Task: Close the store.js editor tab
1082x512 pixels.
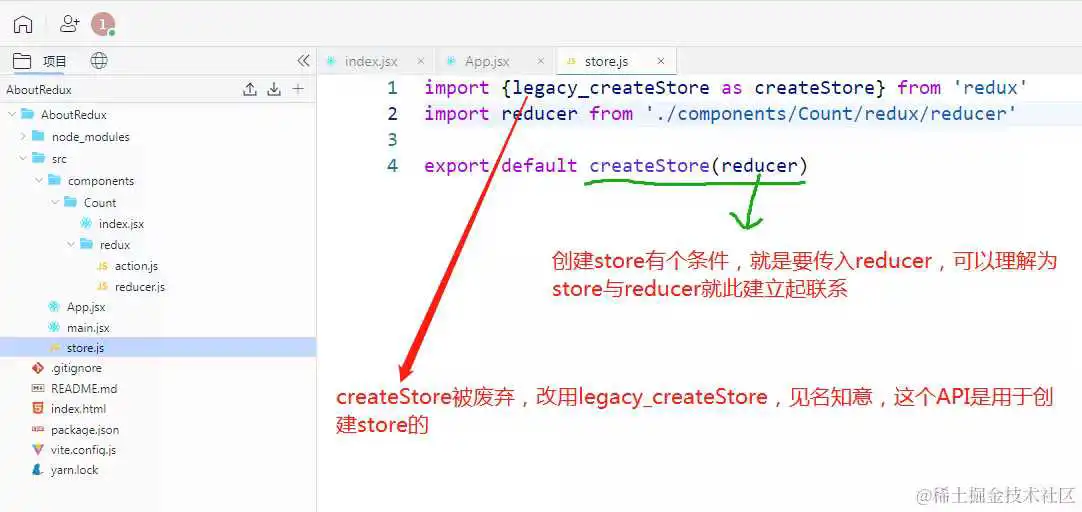Action: pos(661,61)
